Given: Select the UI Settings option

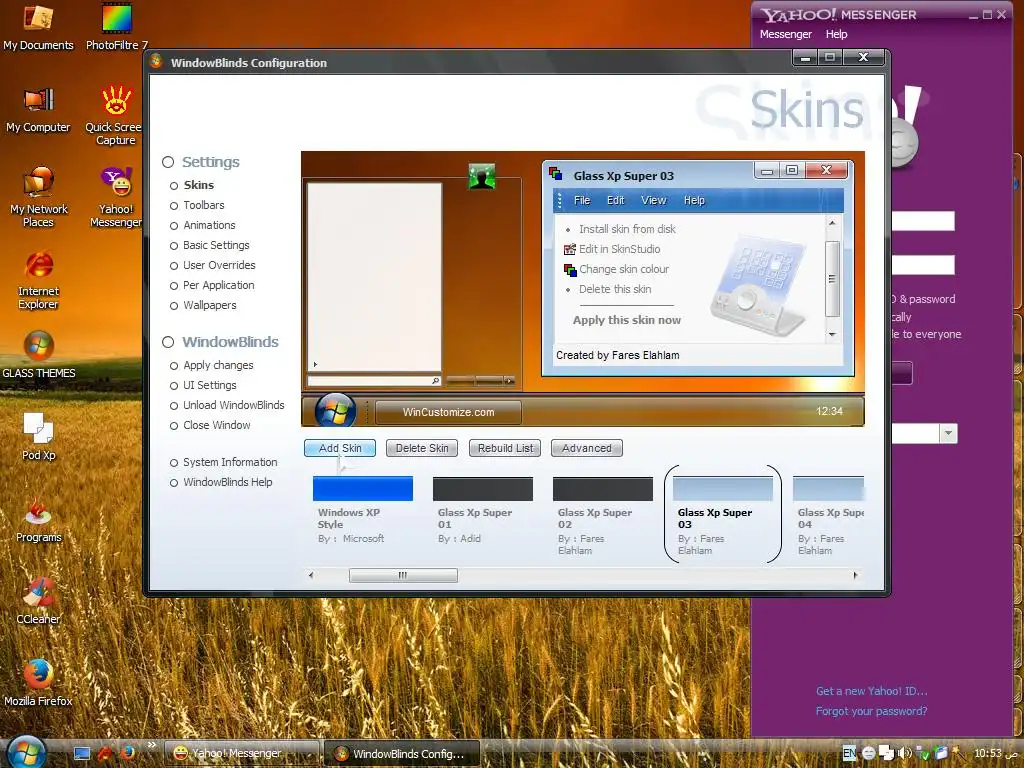Looking at the screenshot, I should click(x=210, y=385).
